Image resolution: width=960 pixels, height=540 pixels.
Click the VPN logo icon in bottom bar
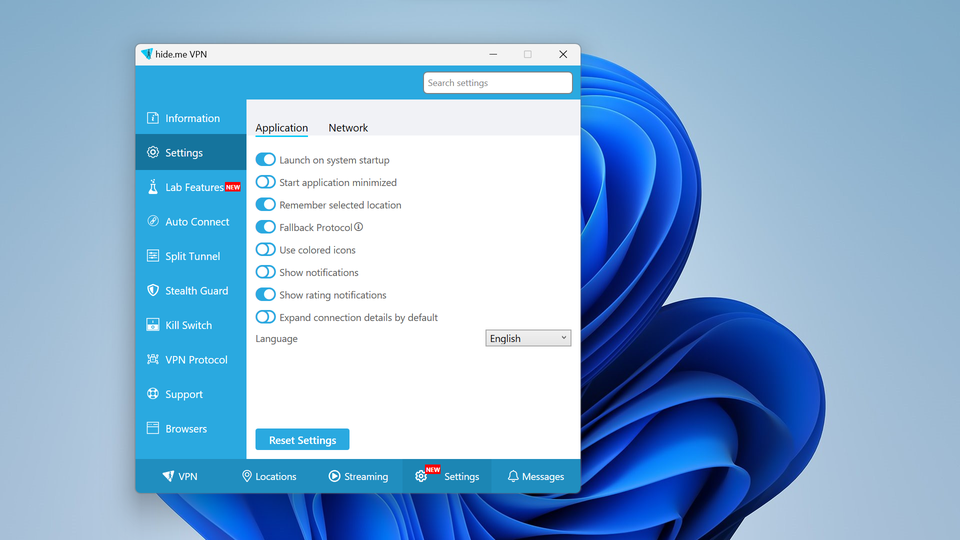(x=168, y=476)
